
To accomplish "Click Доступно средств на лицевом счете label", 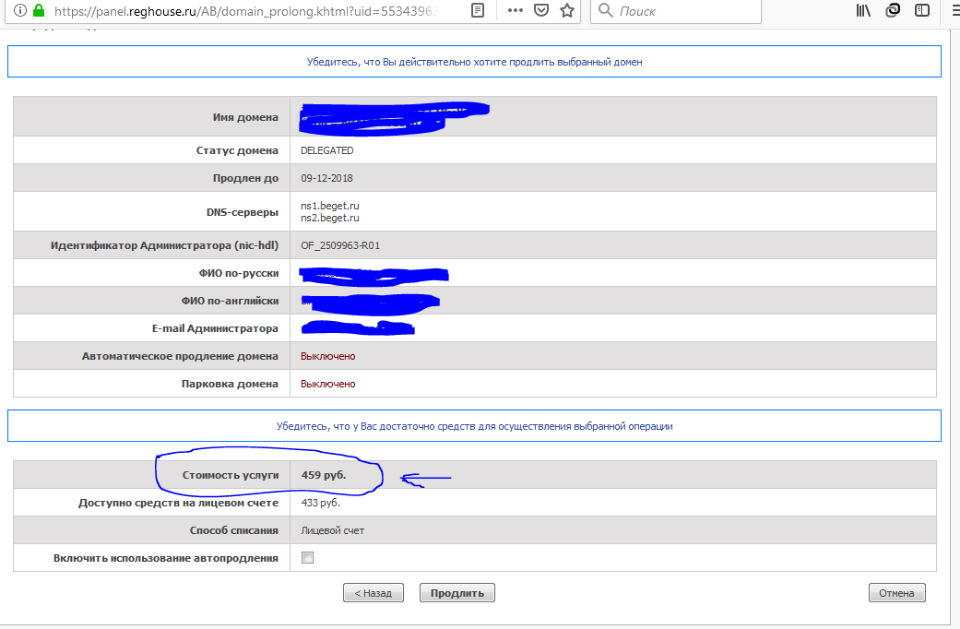I will (178, 503).
